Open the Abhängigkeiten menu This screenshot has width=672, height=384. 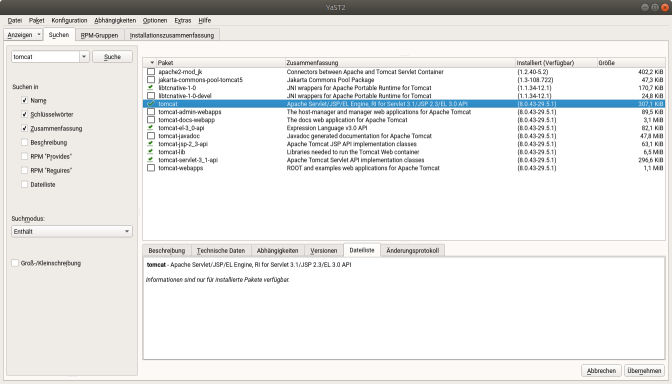(x=115, y=20)
